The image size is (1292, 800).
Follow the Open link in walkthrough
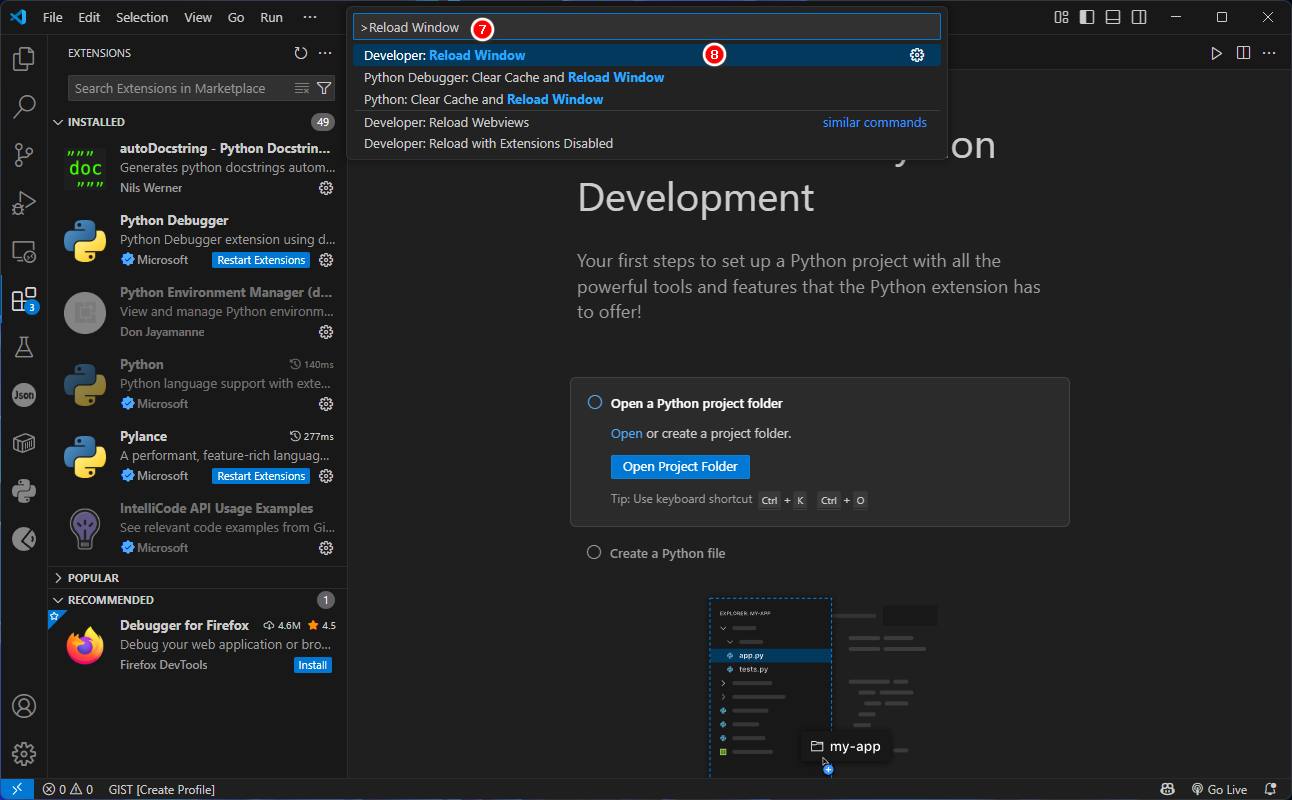click(627, 434)
